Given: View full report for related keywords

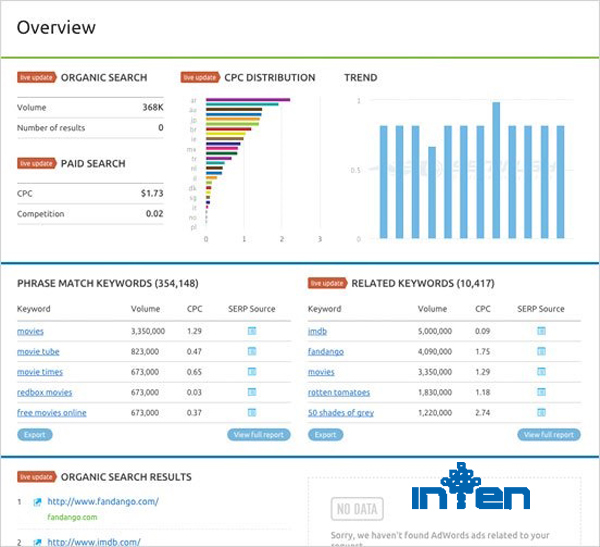Looking at the screenshot, I should 549,435.
